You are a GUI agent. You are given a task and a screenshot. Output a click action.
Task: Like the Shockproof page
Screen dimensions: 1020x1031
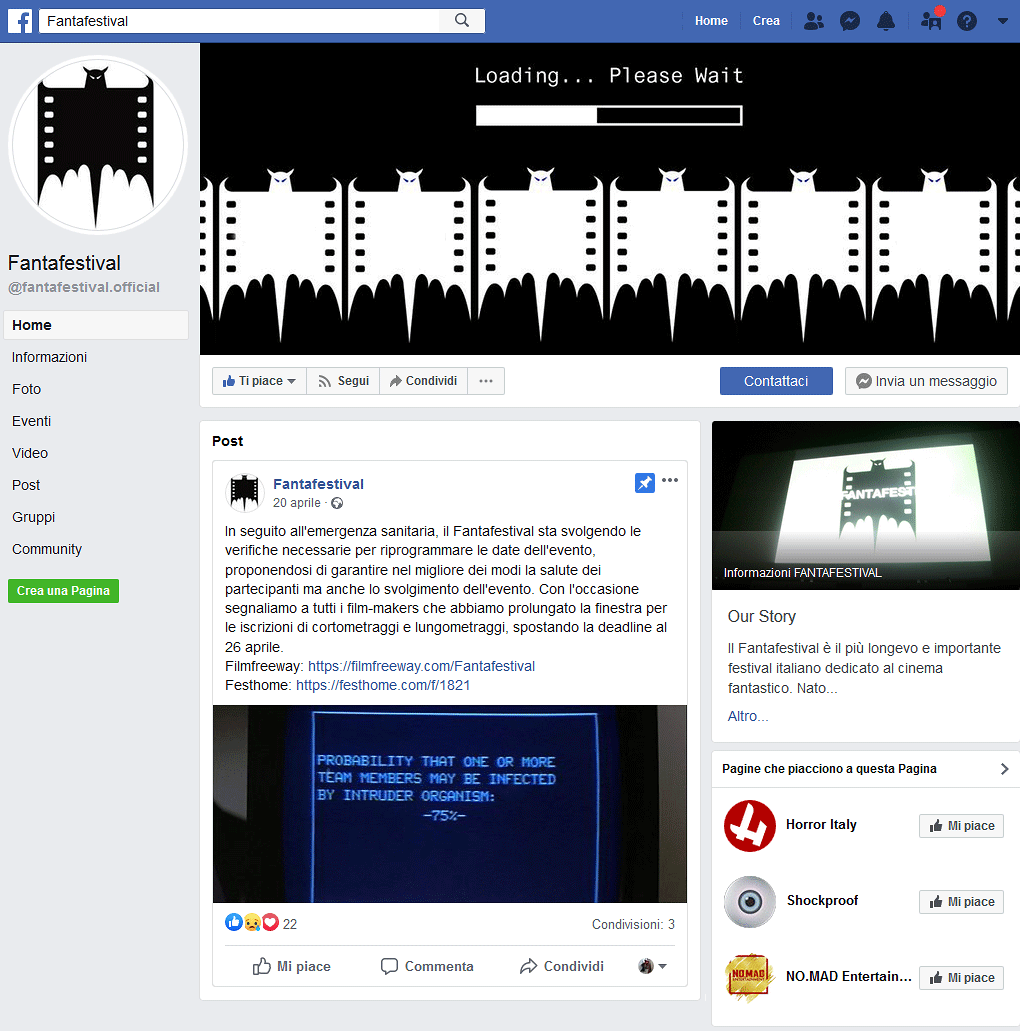[x=961, y=901]
